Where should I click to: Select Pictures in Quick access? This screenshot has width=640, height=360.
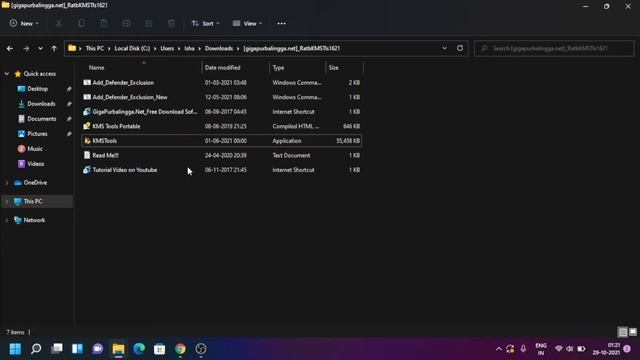click(37, 134)
